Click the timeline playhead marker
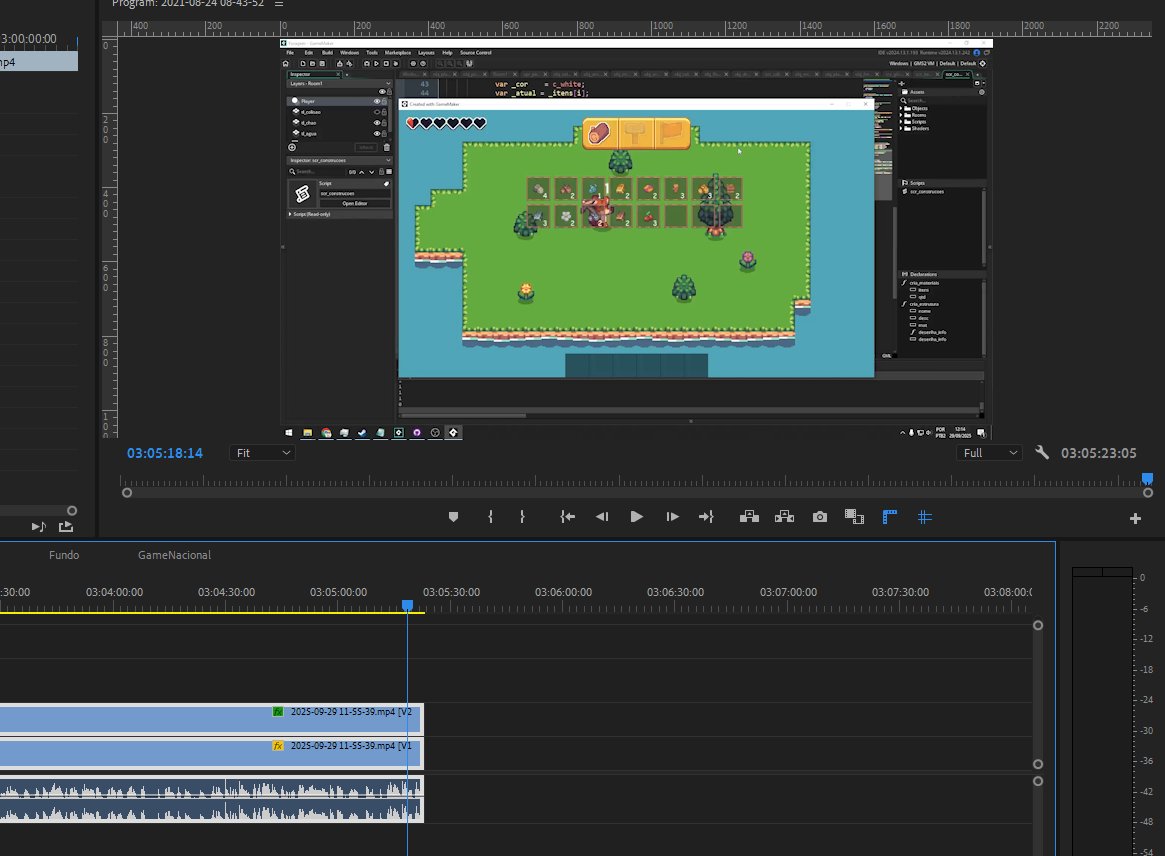The width and height of the screenshot is (1165, 856). coord(407,606)
